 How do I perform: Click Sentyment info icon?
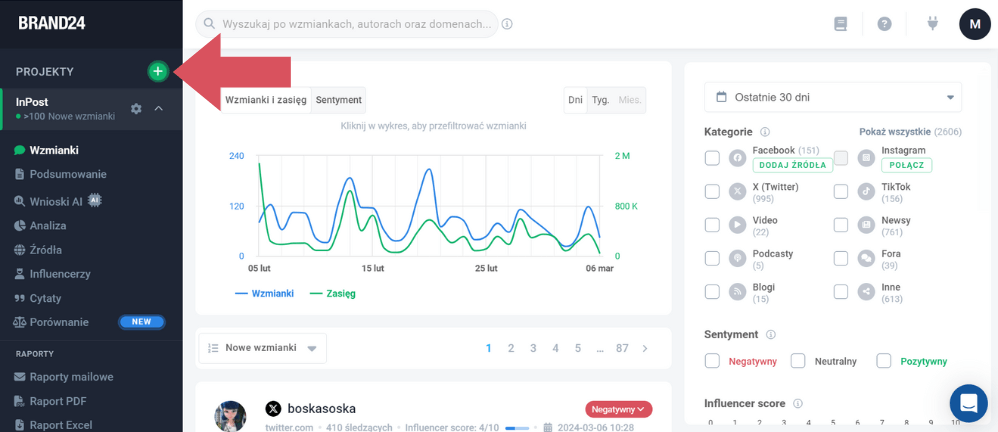pos(770,335)
